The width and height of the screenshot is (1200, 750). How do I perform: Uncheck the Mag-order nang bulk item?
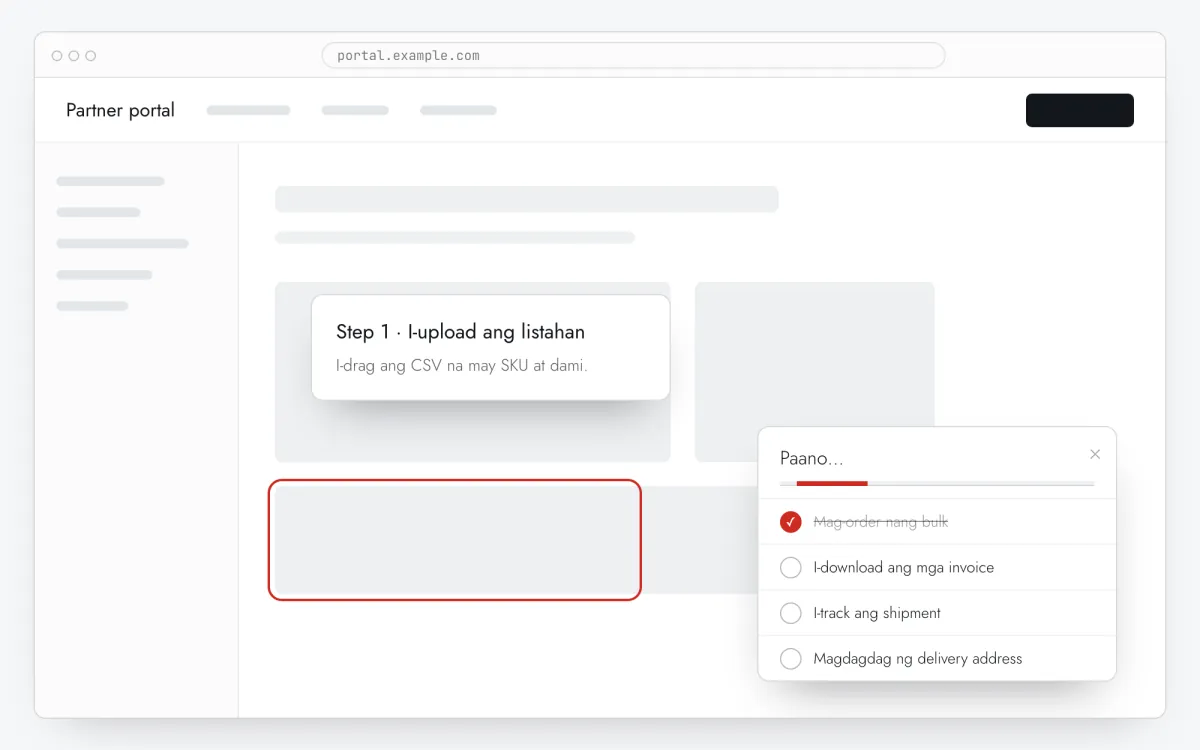[790, 522]
